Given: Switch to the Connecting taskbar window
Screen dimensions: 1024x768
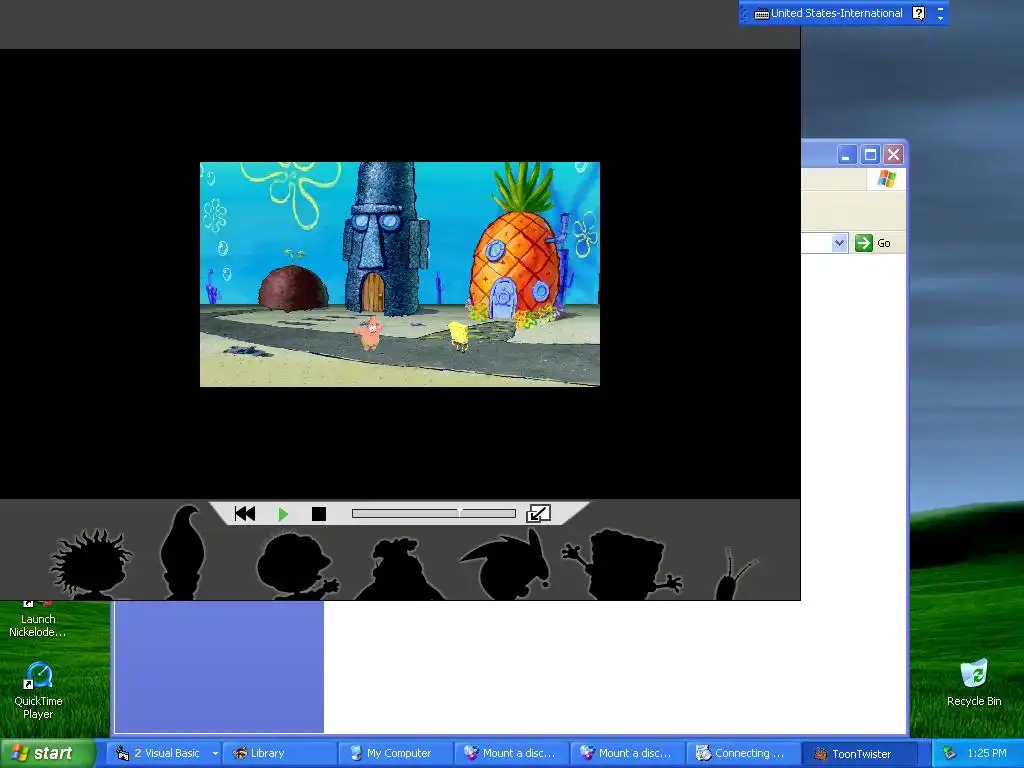Looking at the screenshot, I should click(743, 753).
